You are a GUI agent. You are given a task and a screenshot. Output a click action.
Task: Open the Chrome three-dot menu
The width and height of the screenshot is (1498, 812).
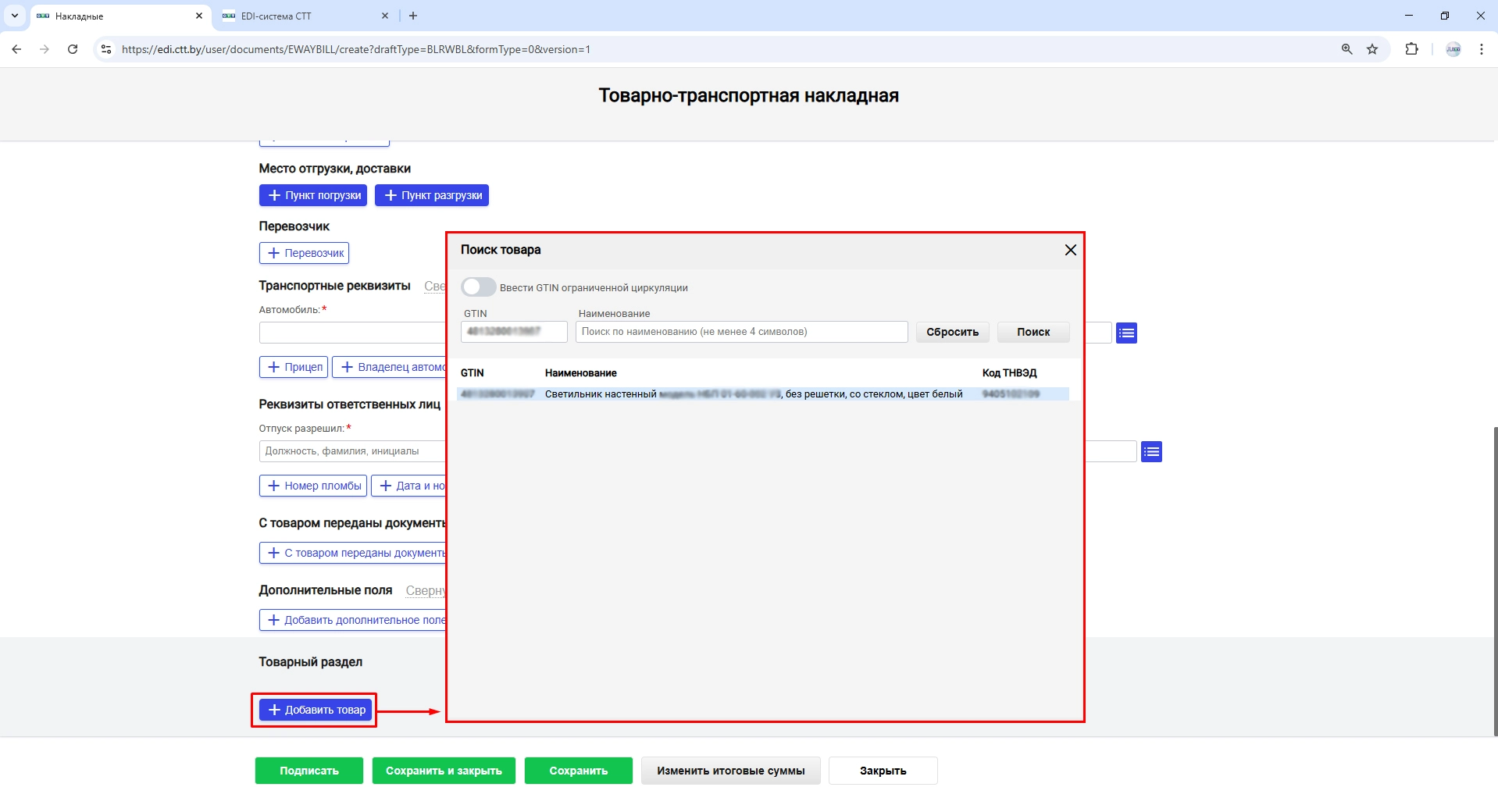(1482, 49)
